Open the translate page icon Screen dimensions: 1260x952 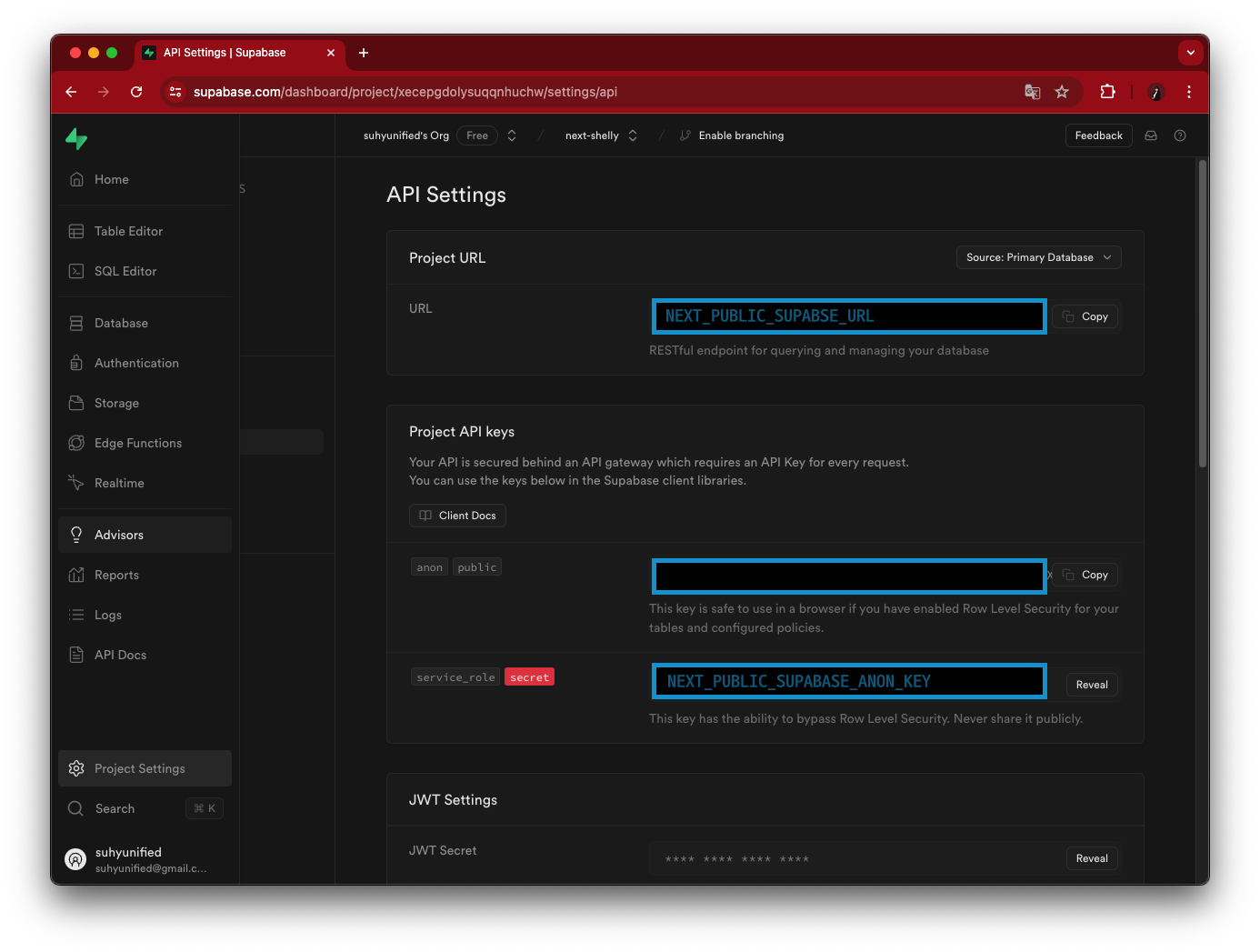[1033, 92]
